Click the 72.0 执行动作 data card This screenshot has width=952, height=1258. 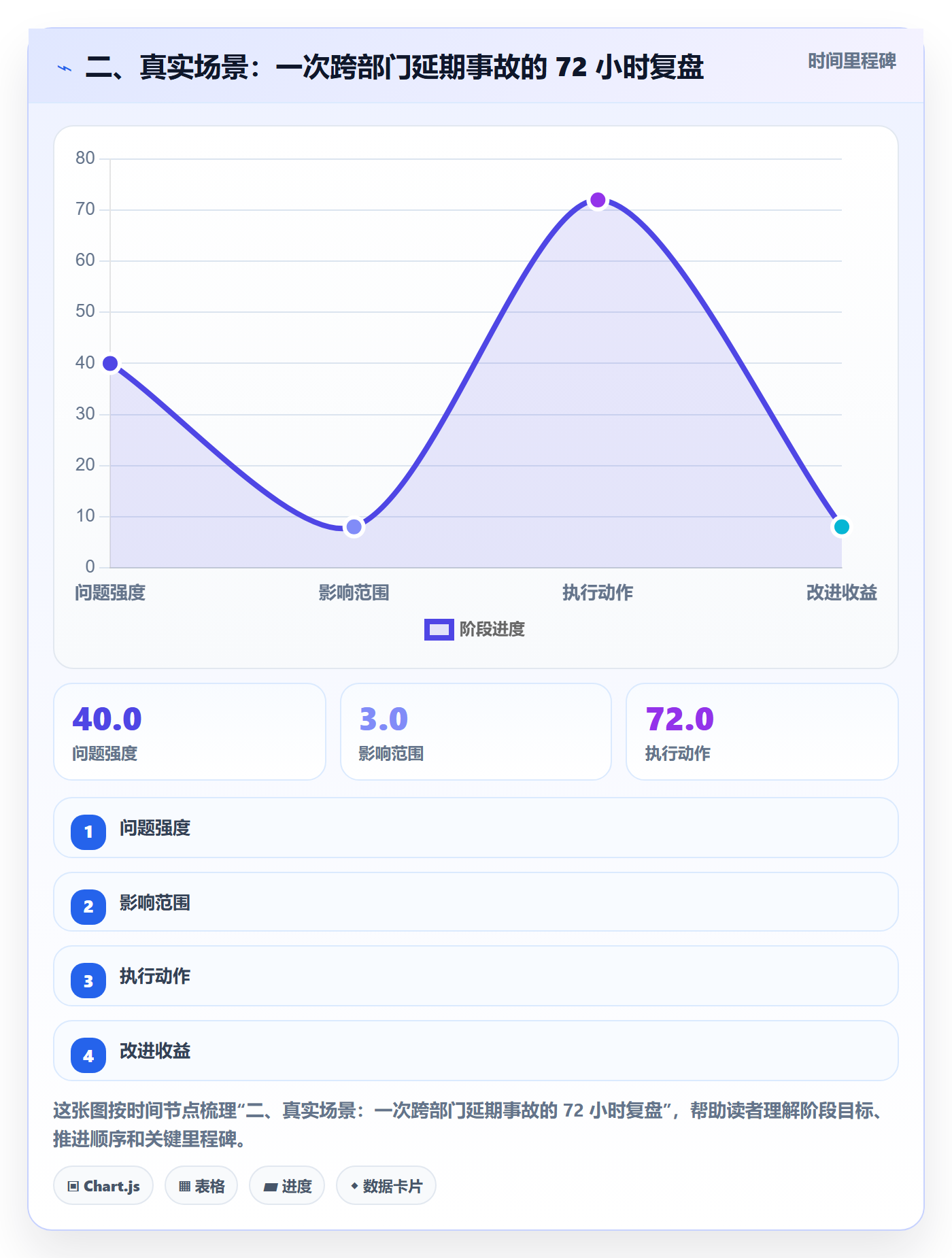[x=762, y=732]
